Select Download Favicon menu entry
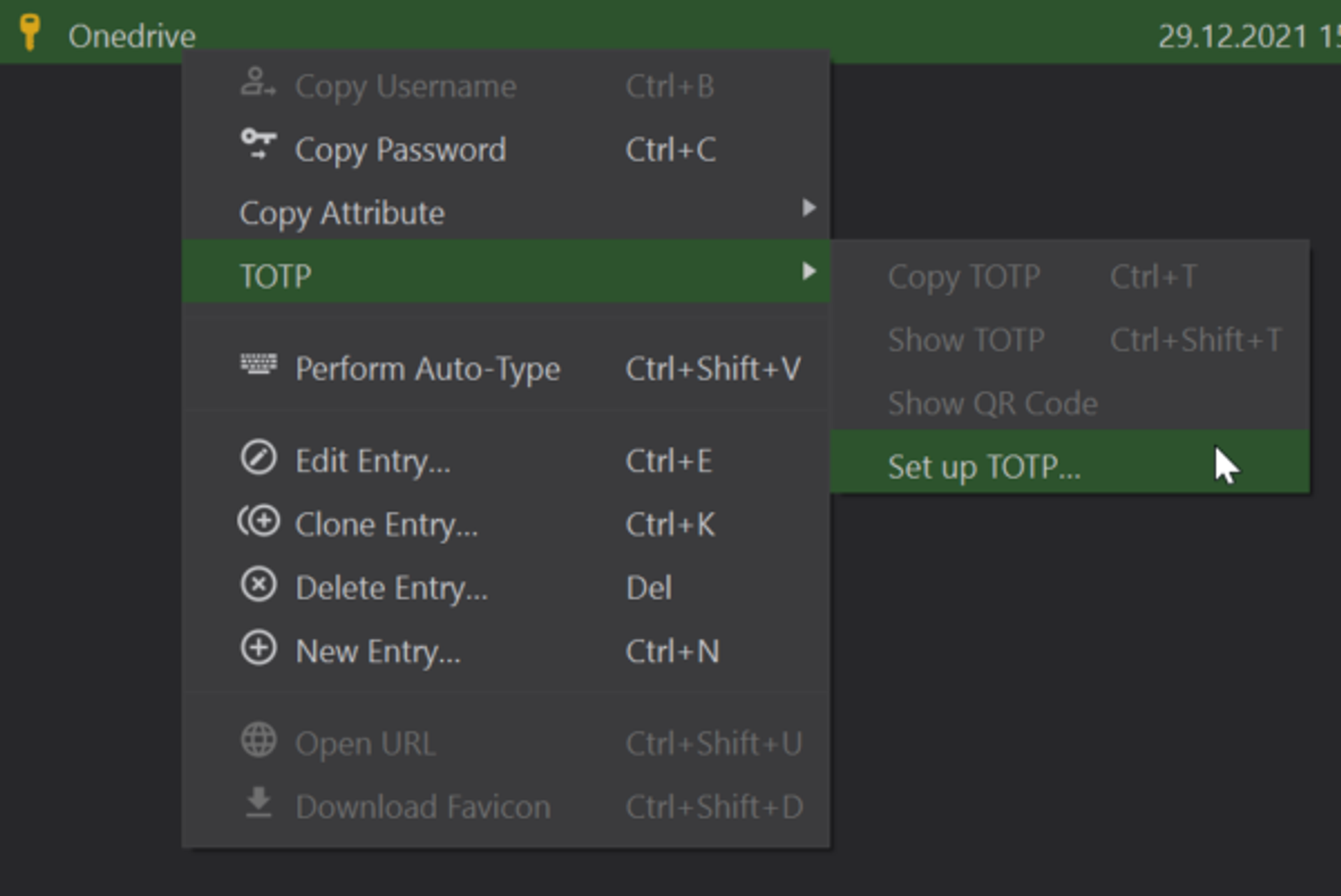The height and width of the screenshot is (896, 1341). (506, 807)
